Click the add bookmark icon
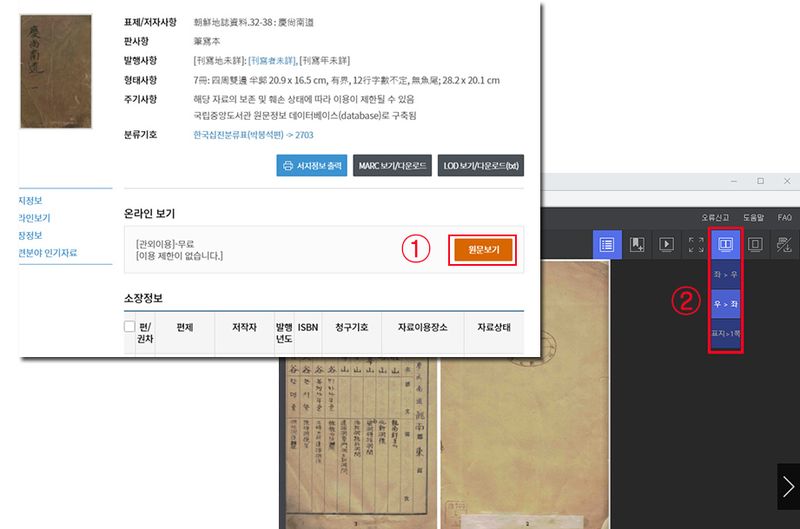Viewport: 800px width, 529px height. [x=636, y=244]
